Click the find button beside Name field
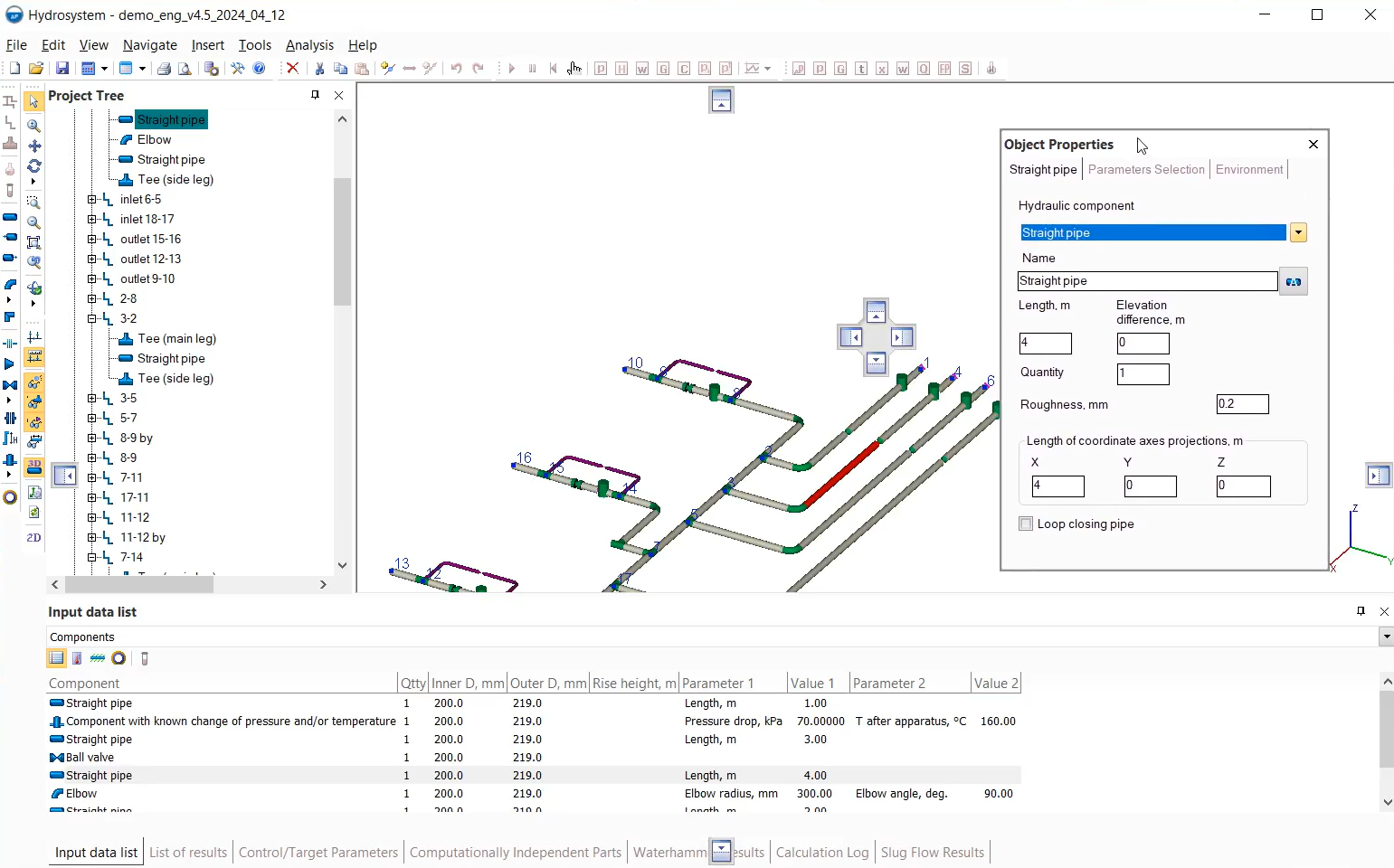1394x868 pixels. (x=1294, y=282)
